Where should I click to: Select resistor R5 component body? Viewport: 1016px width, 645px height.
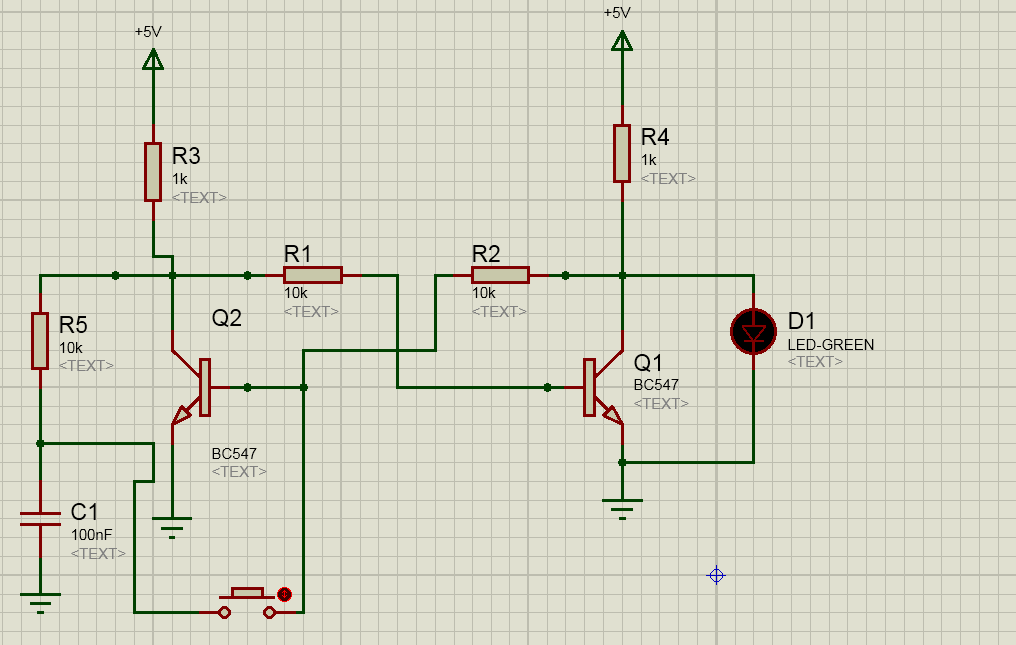[40, 341]
